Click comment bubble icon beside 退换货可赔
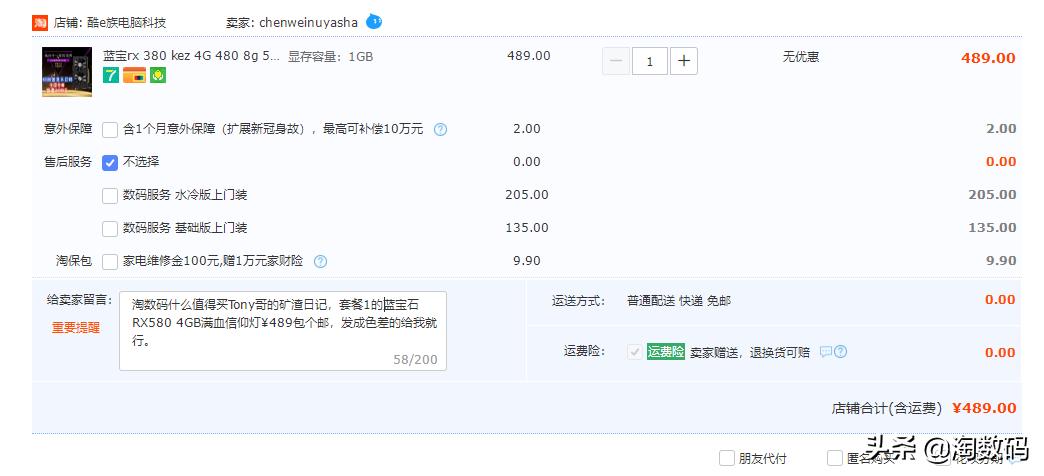 click(826, 352)
